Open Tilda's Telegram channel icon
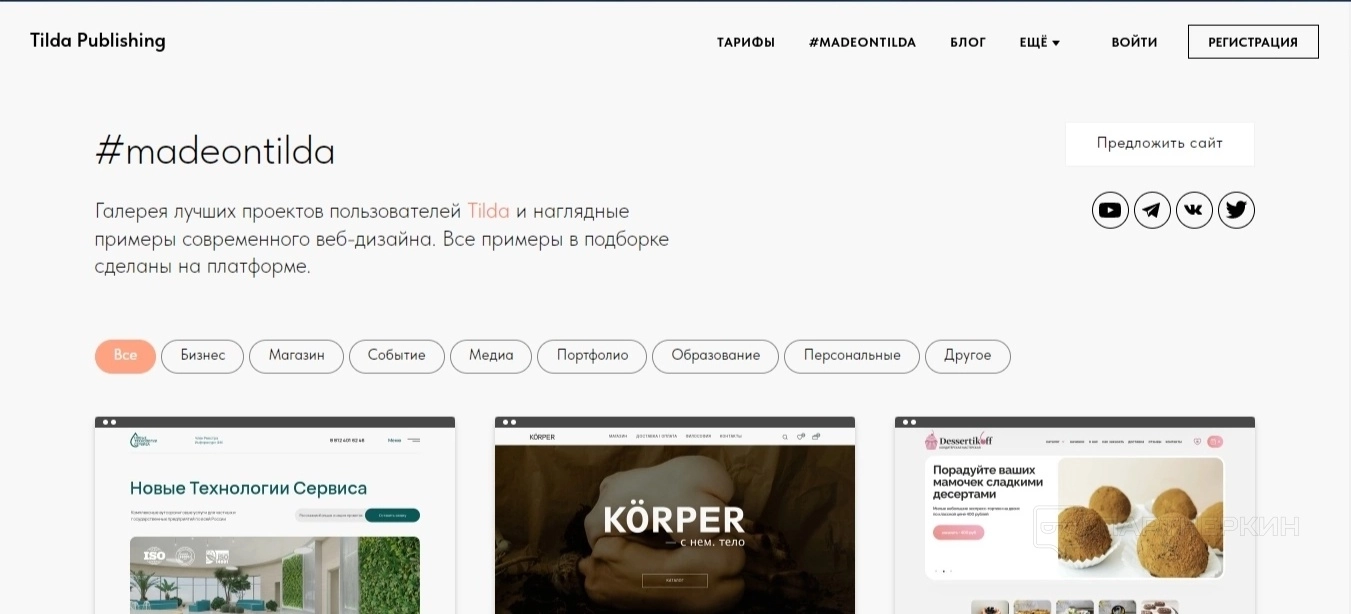This screenshot has height=614, width=1351. (x=1152, y=210)
